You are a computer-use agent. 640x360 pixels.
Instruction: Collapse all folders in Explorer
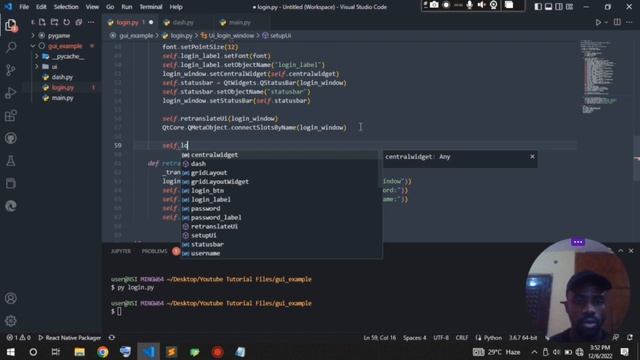click(x=78, y=22)
